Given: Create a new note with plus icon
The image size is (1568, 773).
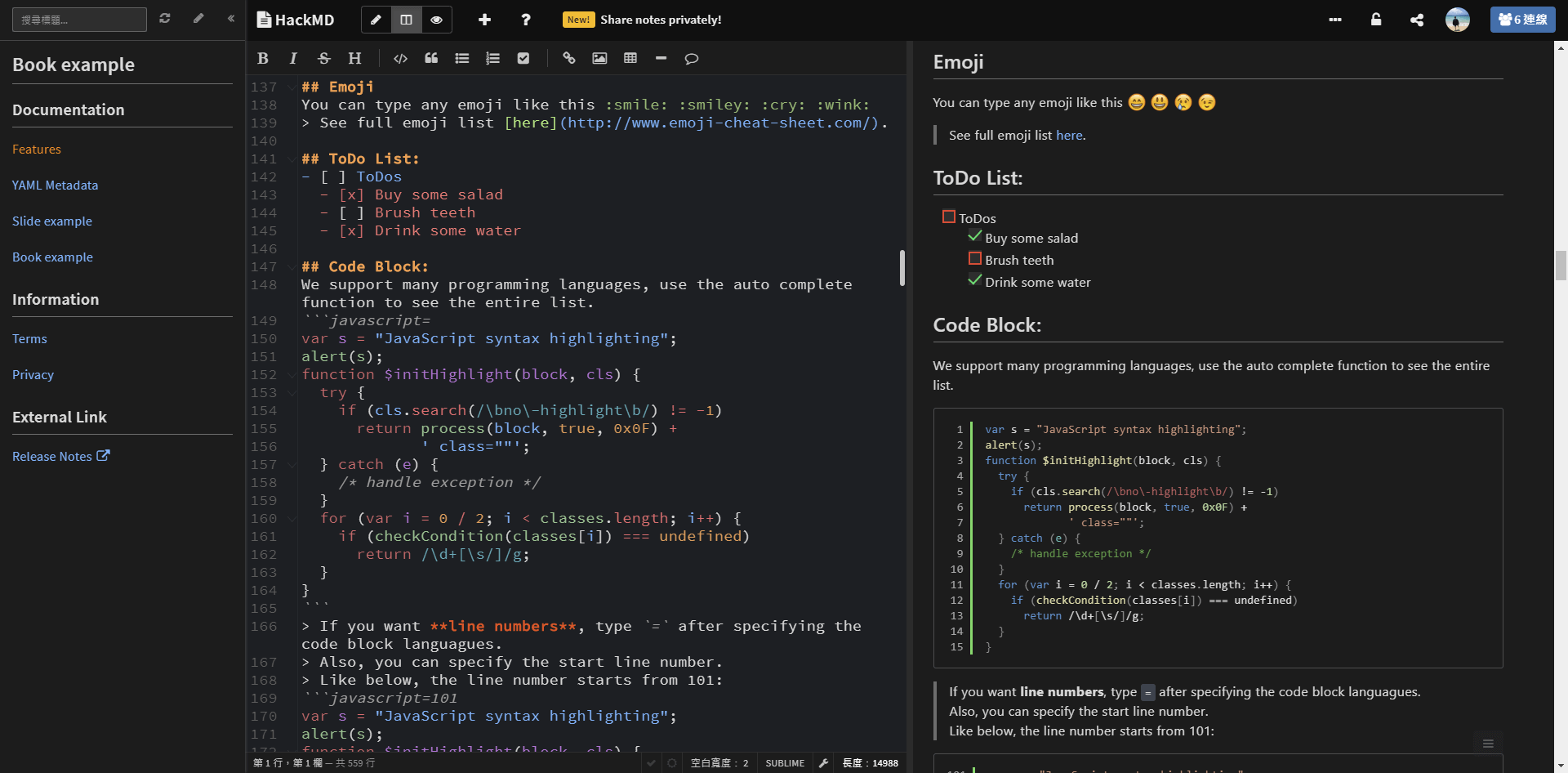Looking at the screenshot, I should (484, 20).
